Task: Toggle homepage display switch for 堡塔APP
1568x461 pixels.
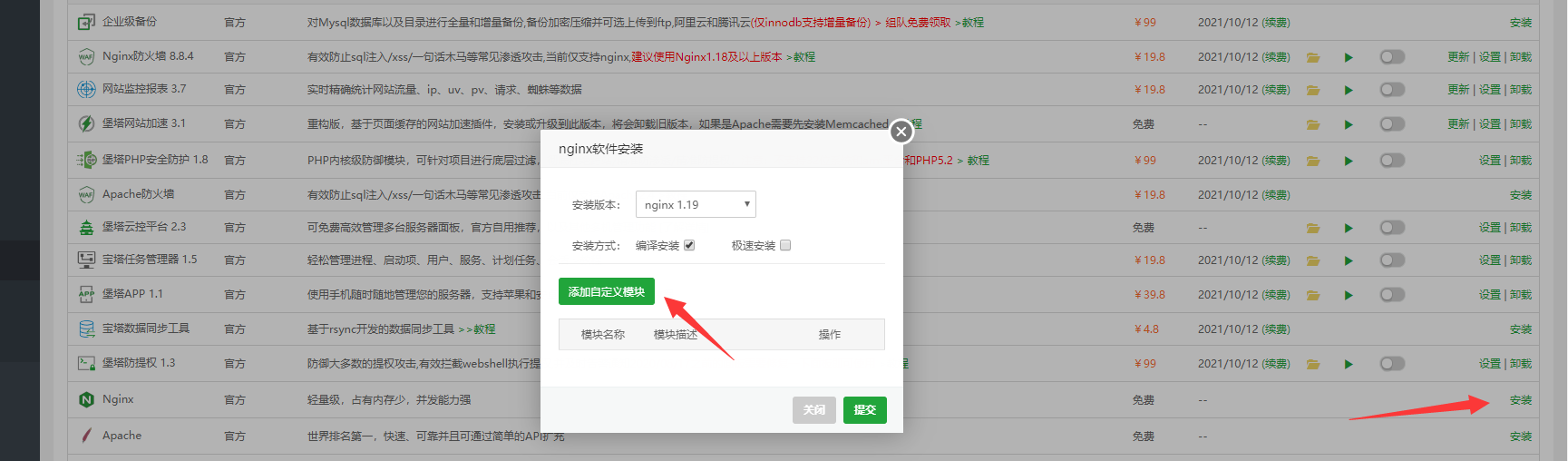Action: click(1392, 294)
